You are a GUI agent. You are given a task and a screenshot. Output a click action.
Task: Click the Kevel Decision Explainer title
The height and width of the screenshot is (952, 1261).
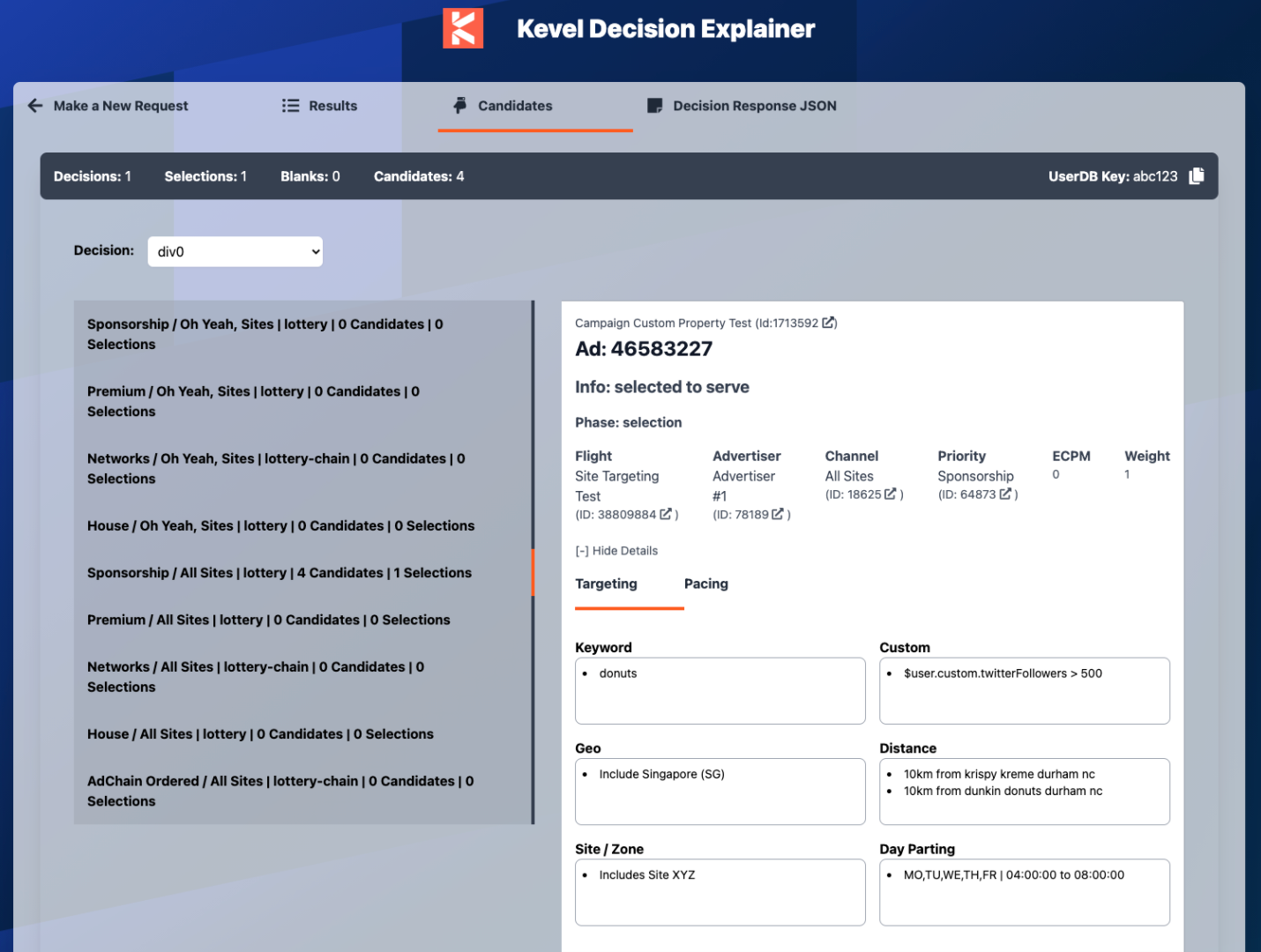(666, 28)
